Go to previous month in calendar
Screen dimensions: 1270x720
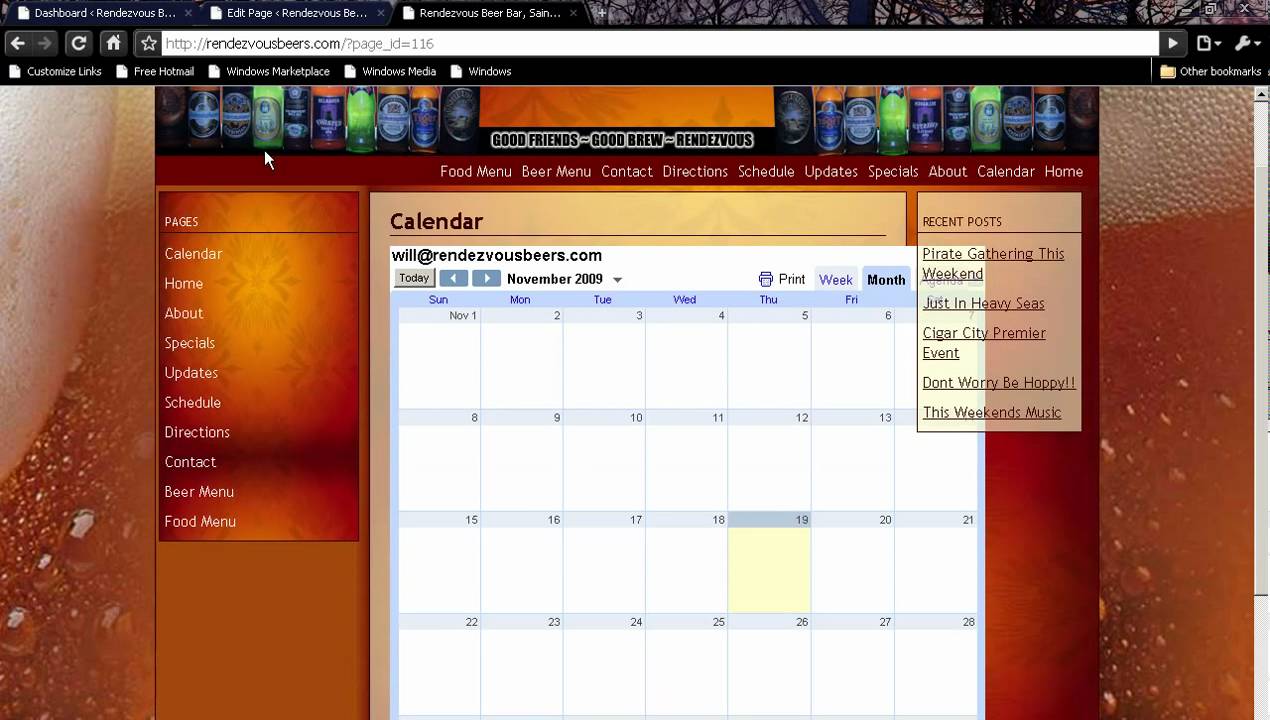click(x=453, y=278)
